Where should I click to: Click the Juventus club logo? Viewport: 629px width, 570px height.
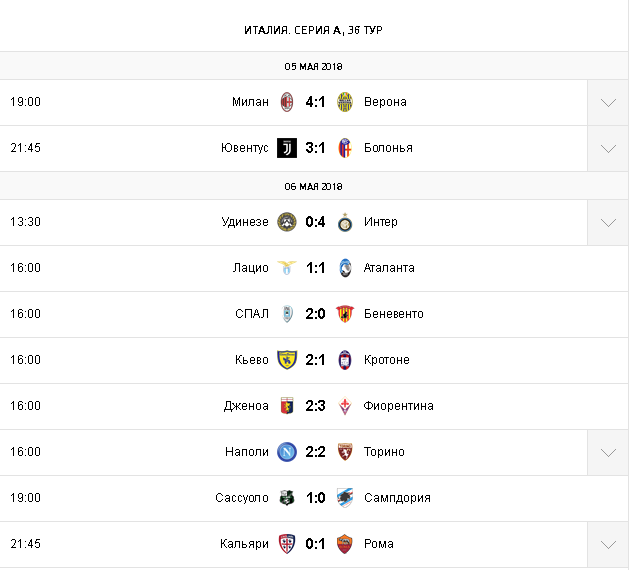tap(287, 148)
